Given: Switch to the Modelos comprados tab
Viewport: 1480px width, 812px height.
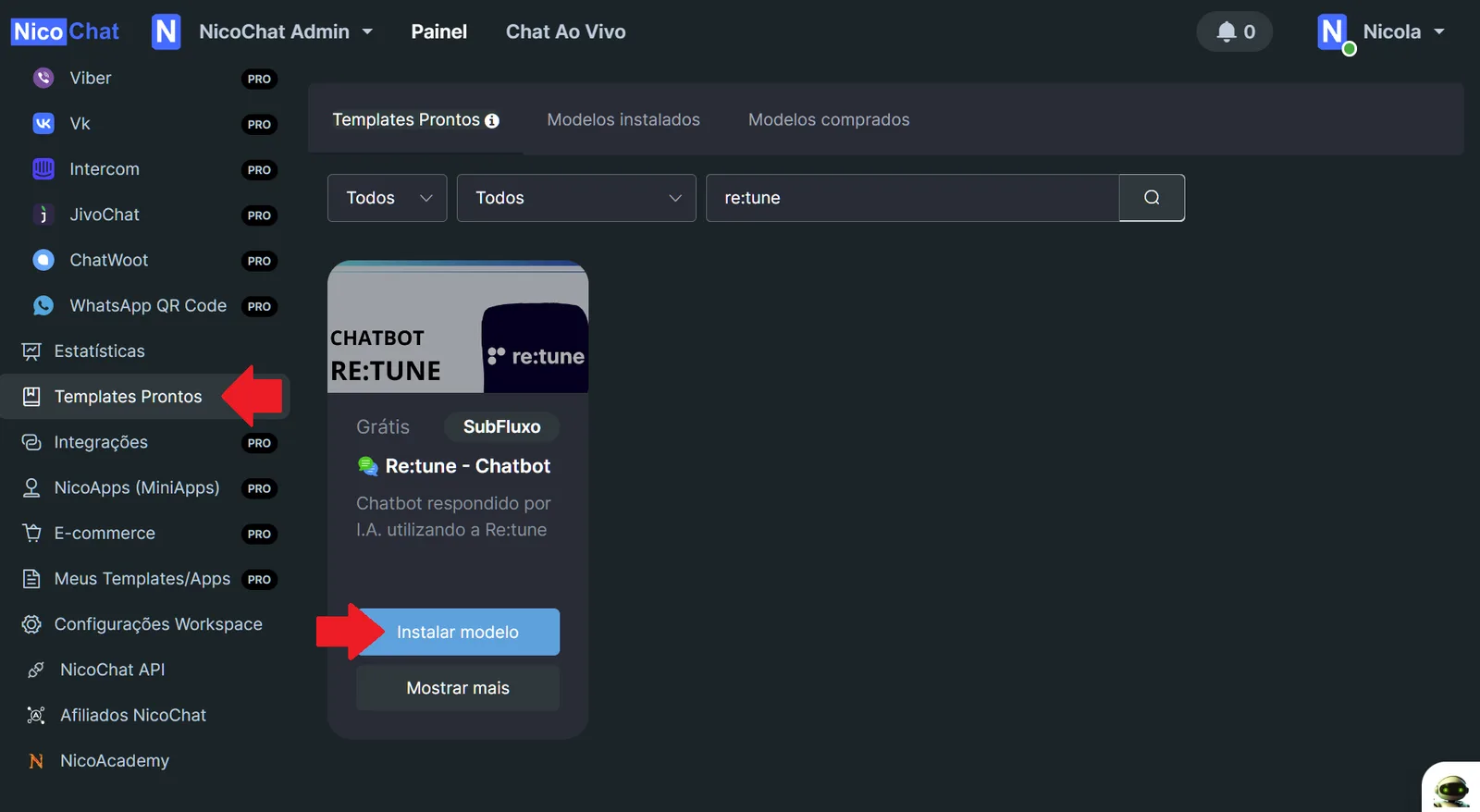Looking at the screenshot, I should pyautogui.click(x=829, y=119).
